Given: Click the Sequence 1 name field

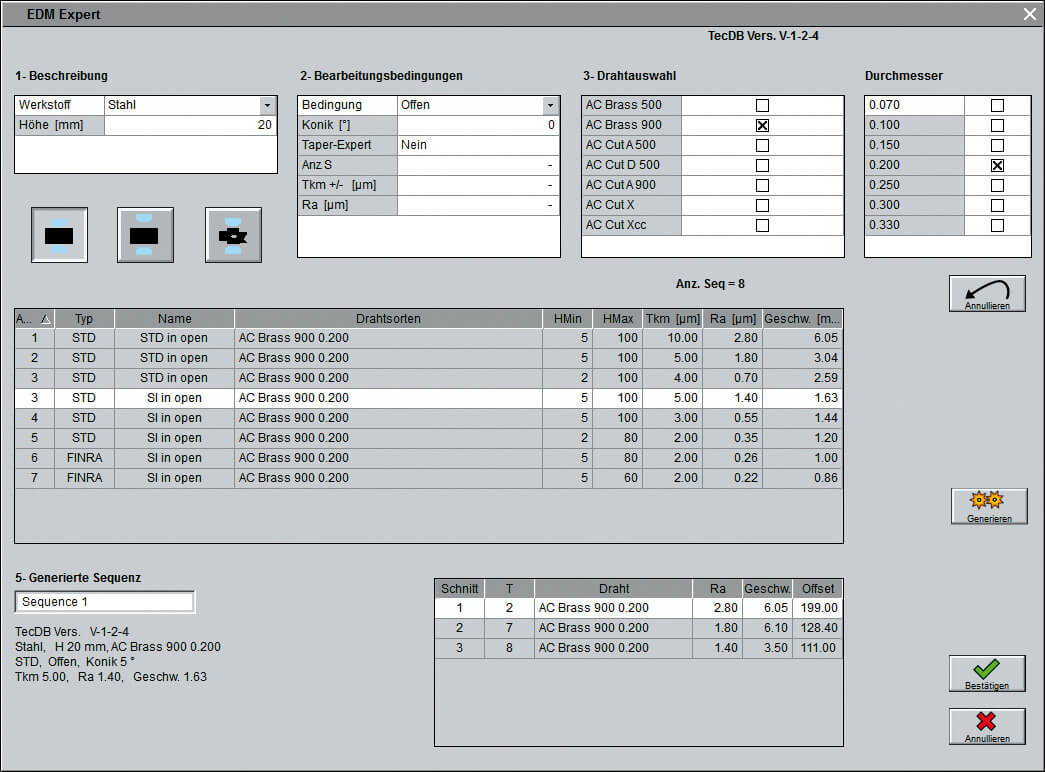Looking at the screenshot, I should click(x=105, y=602).
